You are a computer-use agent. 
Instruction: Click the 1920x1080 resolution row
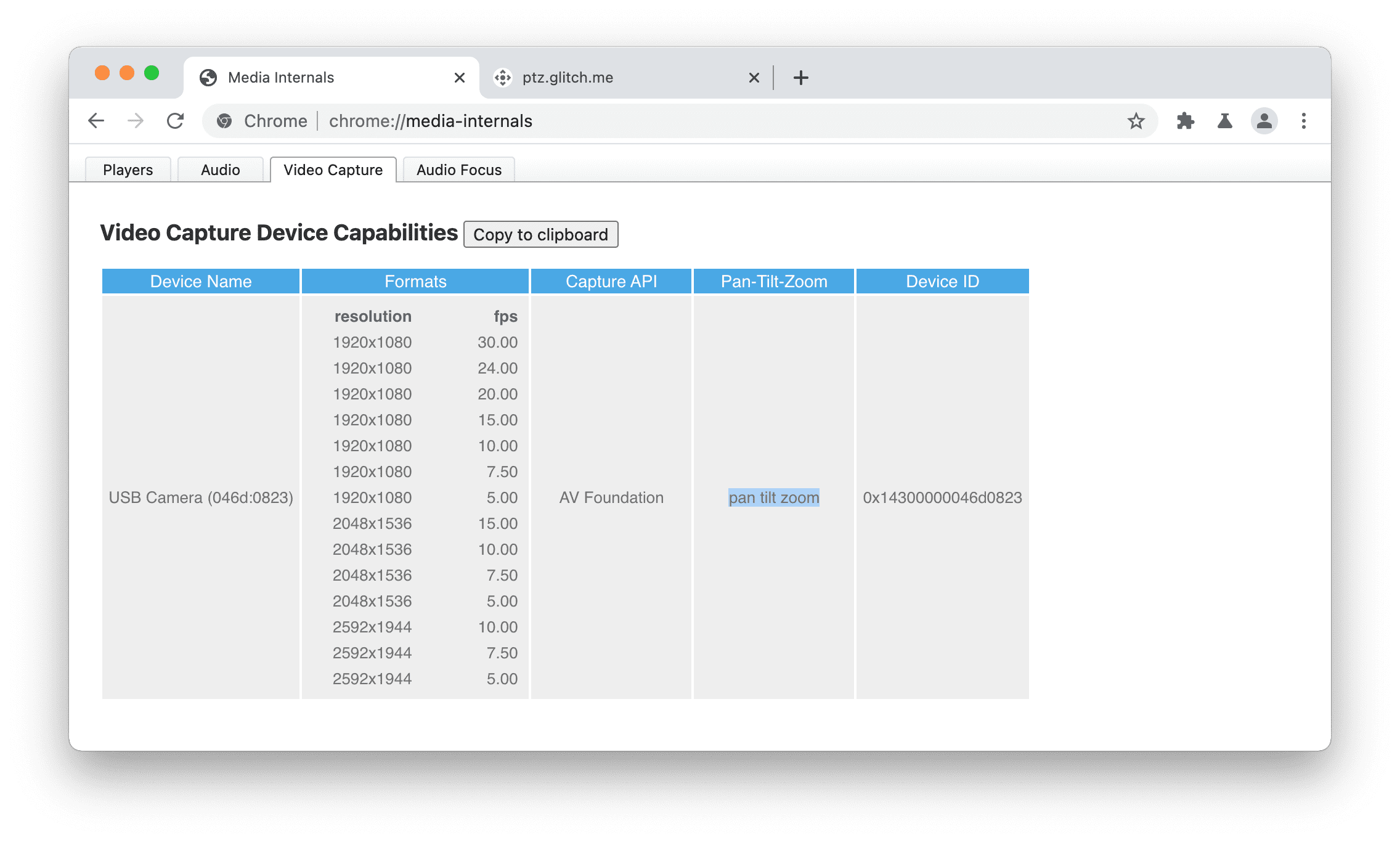click(371, 342)
